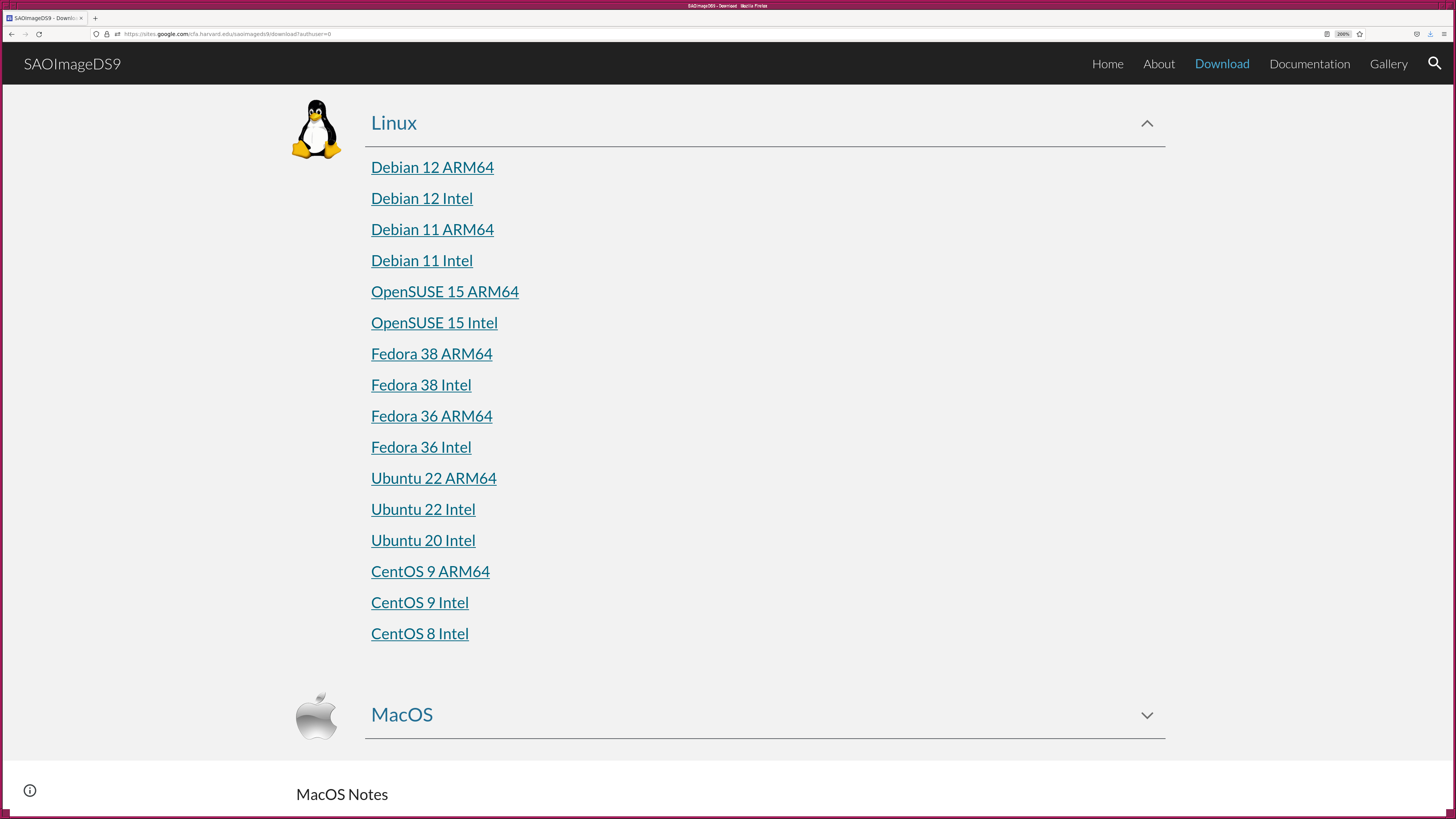Open a new browser tab
This screenshot has width=1456, height=819.
pyautogui.click(x=95, y=18)
